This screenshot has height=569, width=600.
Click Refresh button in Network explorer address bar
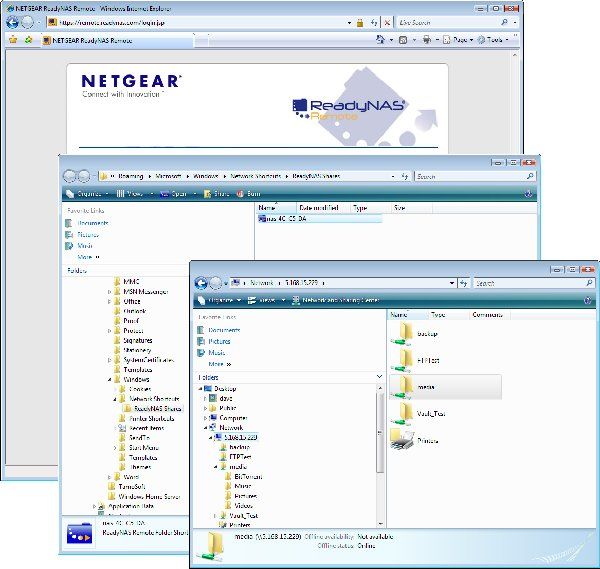click(x=463, y=283)
